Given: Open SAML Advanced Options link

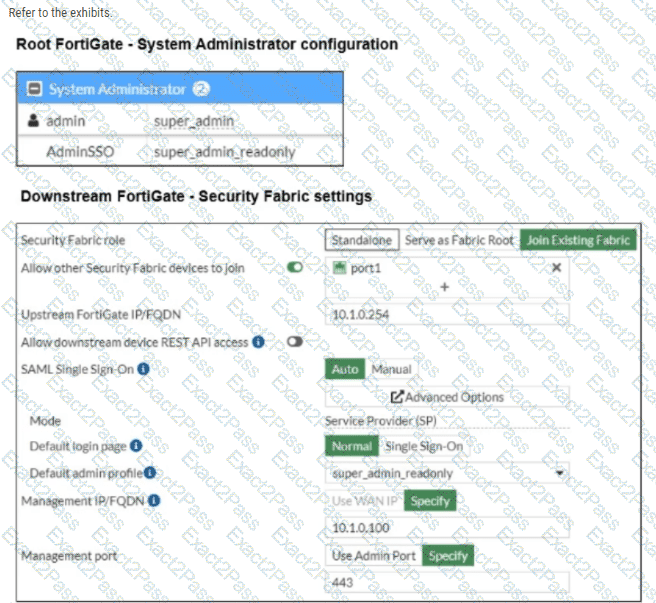Looking at the screenshot, I should click(x=447, y=397).
